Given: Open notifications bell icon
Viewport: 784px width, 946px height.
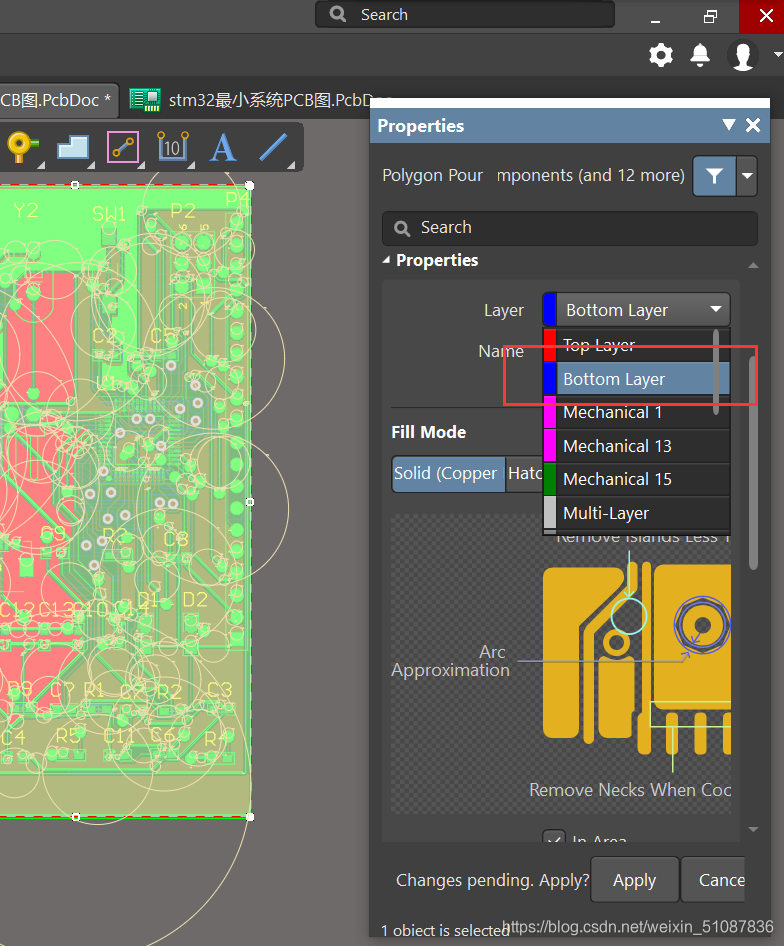Looking at the screenshot, I should pyautogui.click(x=701, y=55).
